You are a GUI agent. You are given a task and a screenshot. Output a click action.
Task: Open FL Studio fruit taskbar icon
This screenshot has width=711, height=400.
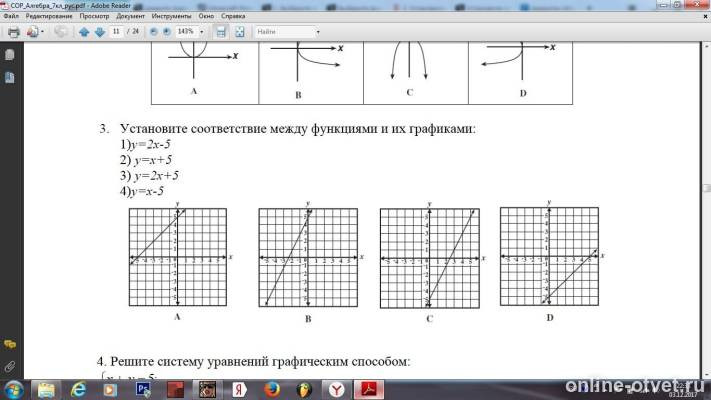pos(304,390)
